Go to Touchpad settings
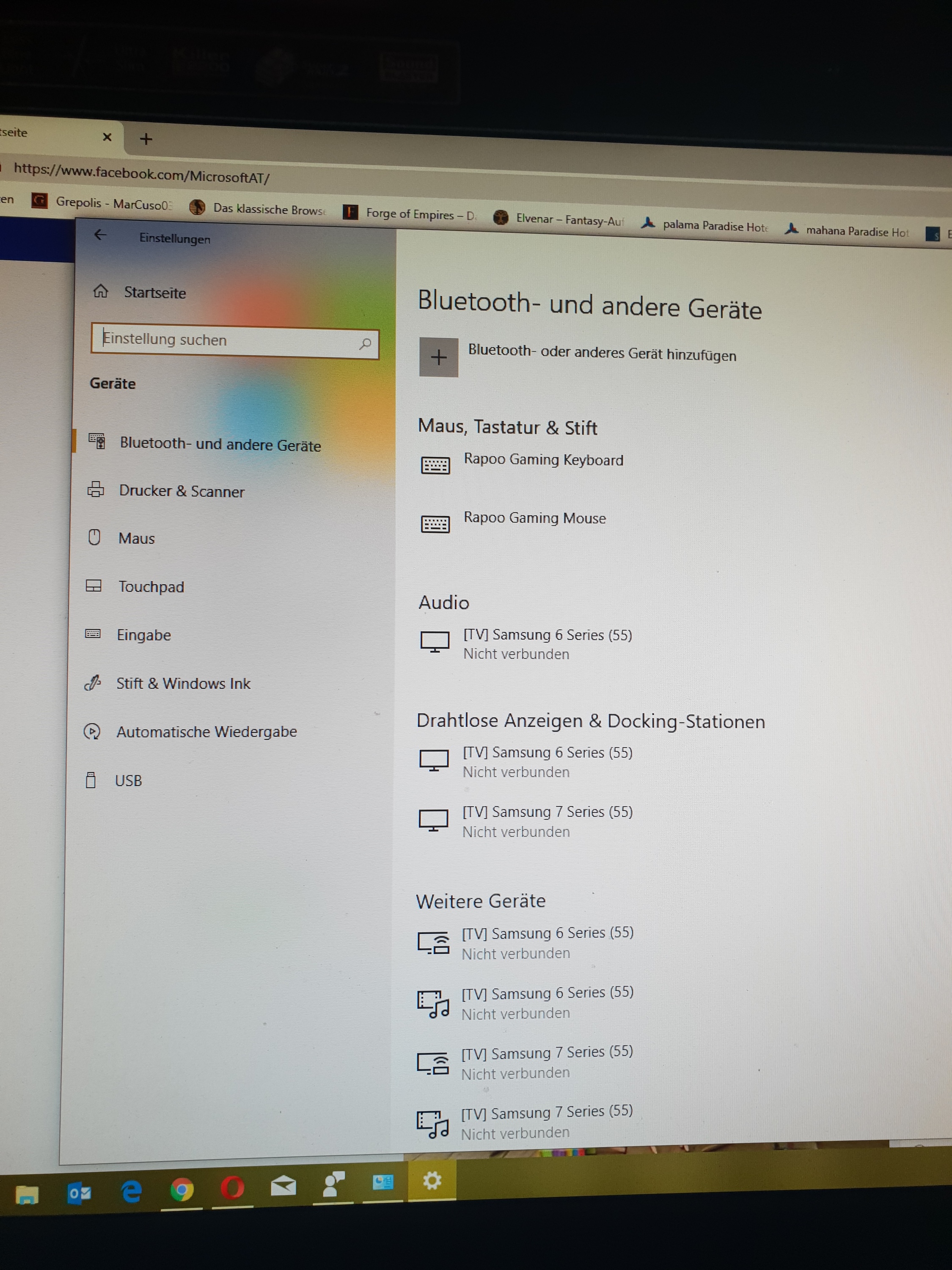Screen dimensions: 952x1270 (x=151, y=586)
